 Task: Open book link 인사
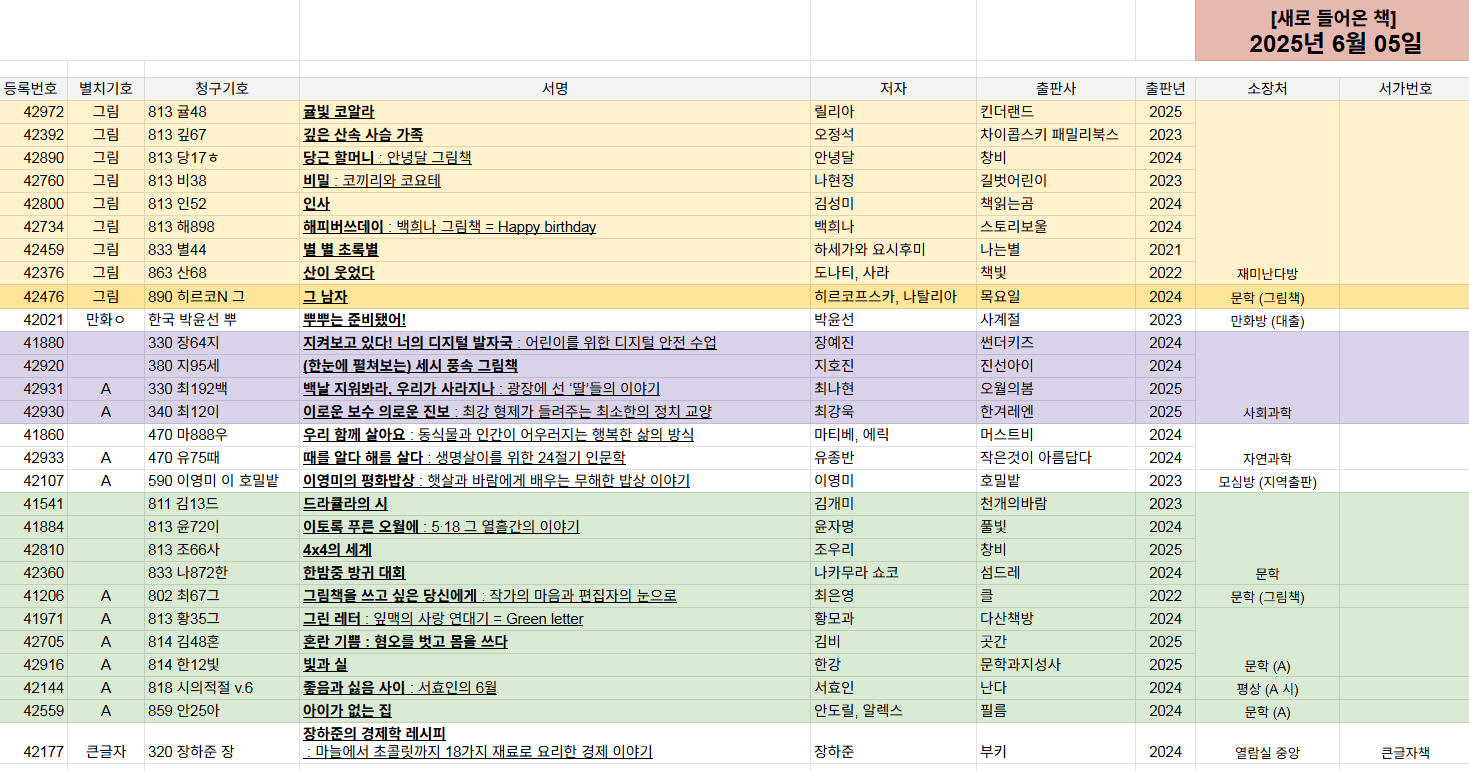316,204
